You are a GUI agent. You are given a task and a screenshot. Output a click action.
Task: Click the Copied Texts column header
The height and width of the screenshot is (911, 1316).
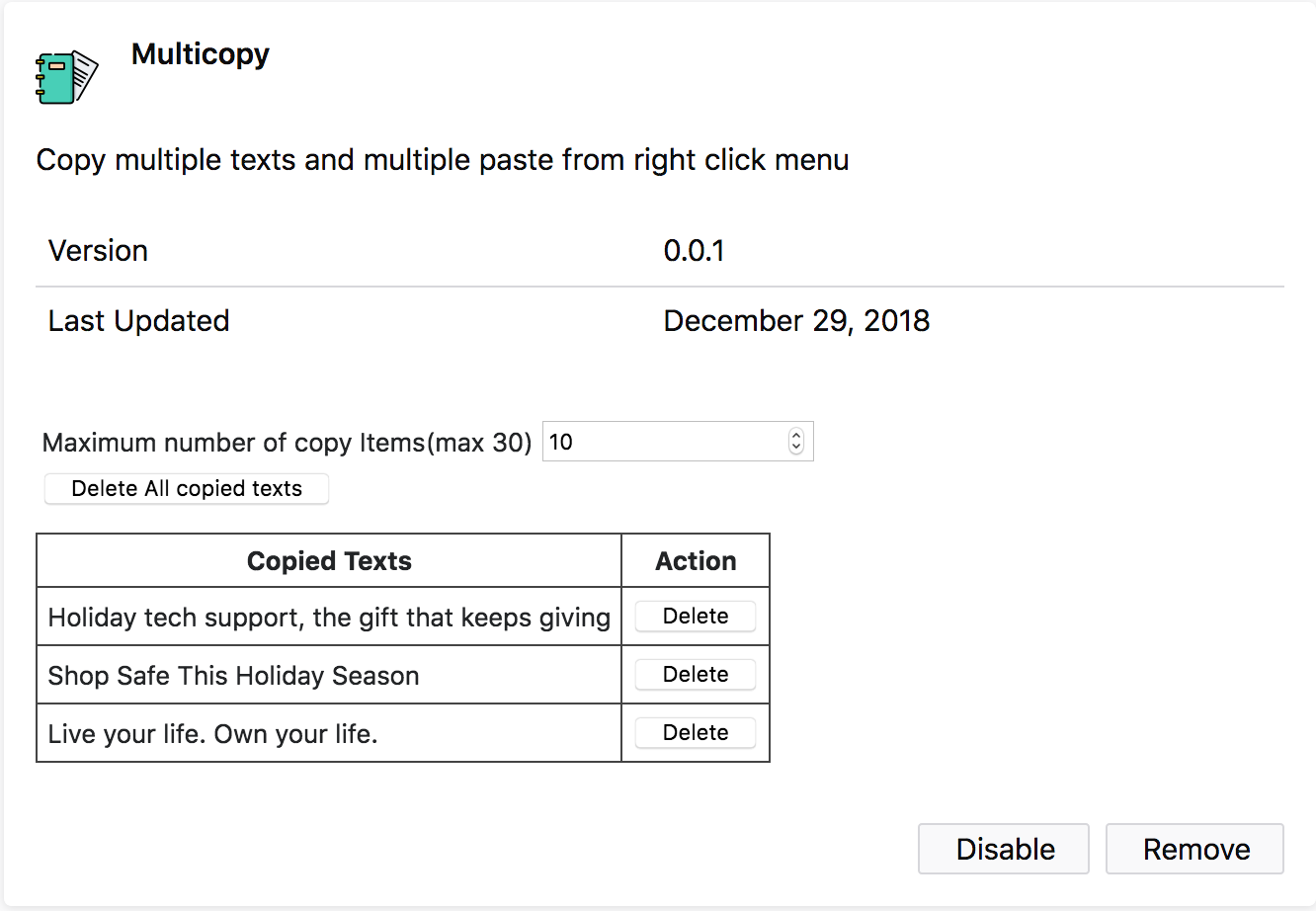[x=329, y=561]
